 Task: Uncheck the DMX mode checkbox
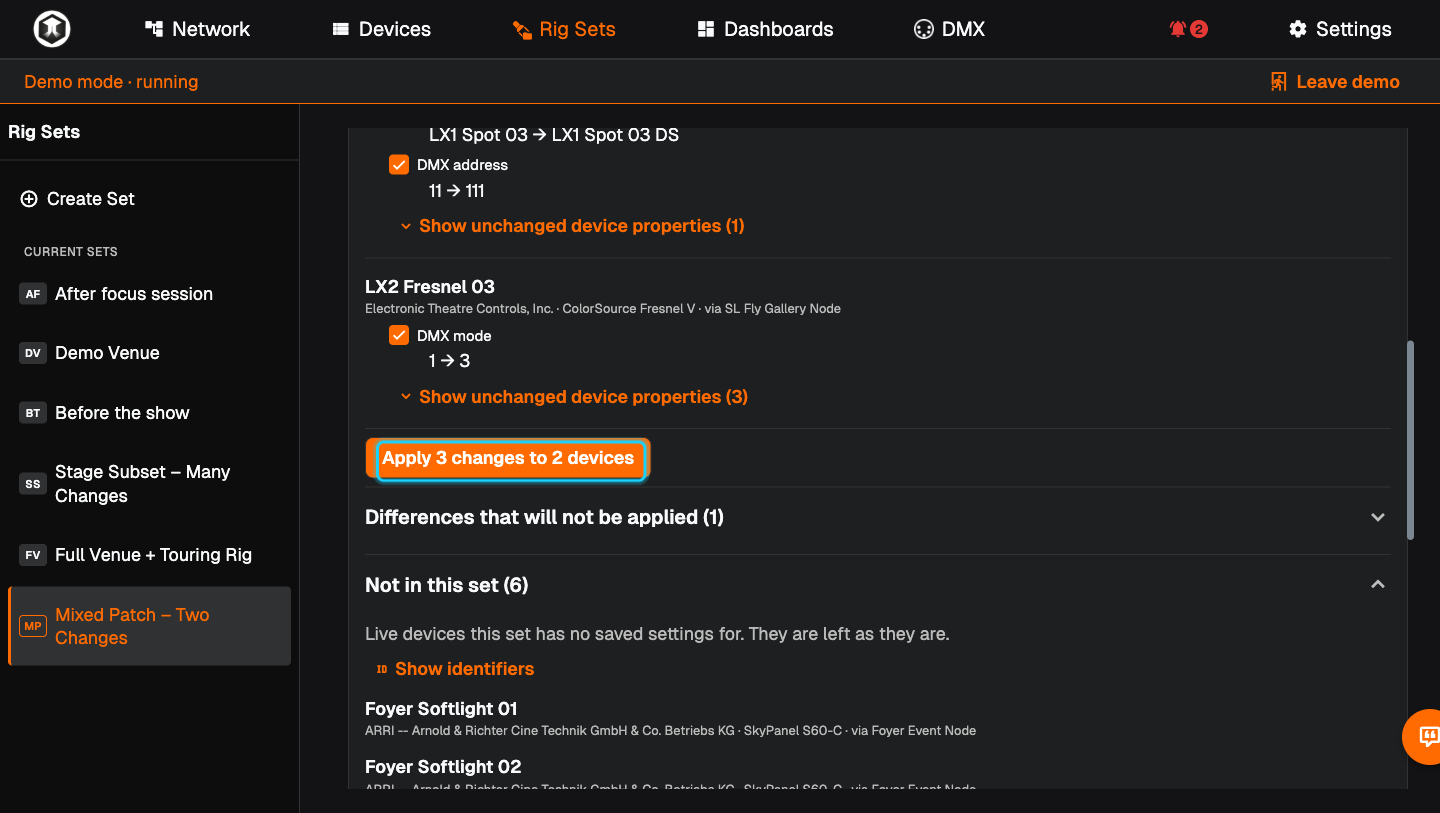click(x=399, y=336)
